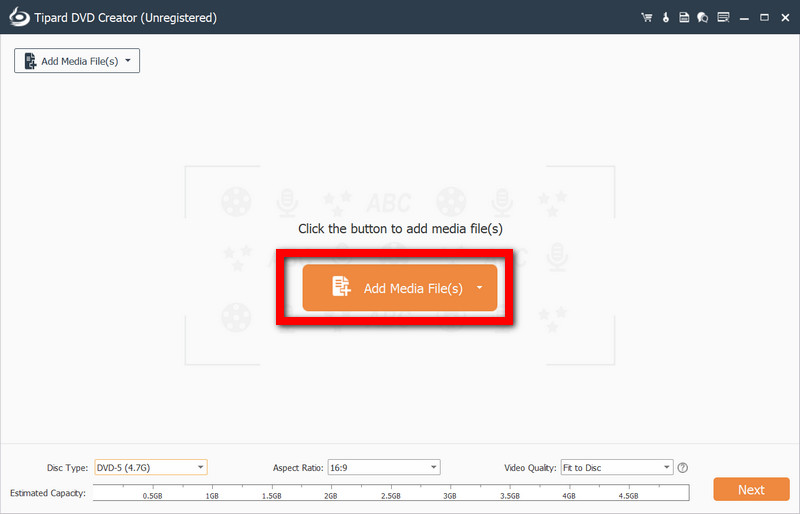Open the purchase shopping cart icon
The image size is (800, 514).
tap(646, 17)
